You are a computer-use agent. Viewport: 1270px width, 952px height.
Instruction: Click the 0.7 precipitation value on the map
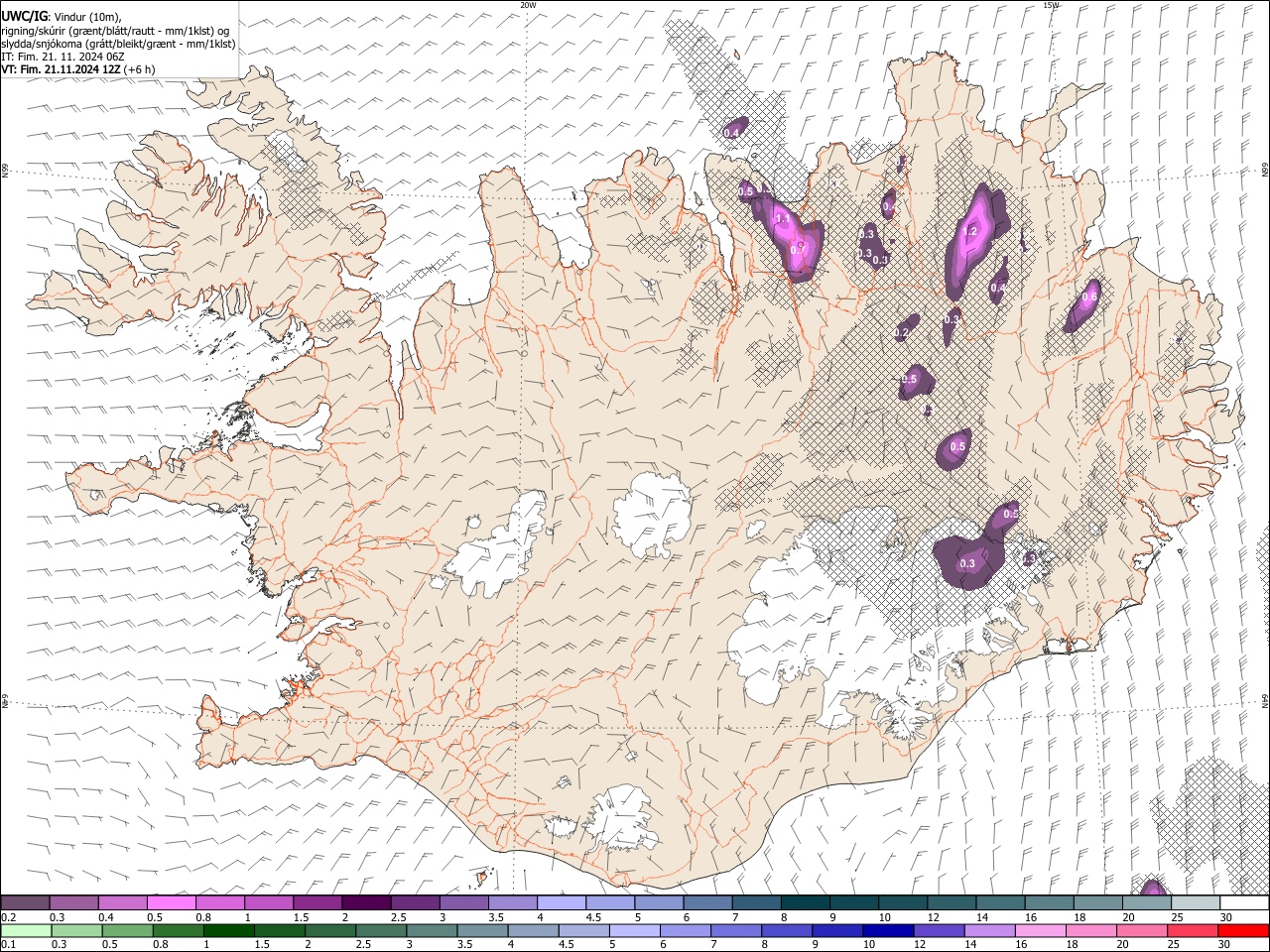pyautogui.click(x=797, y=251)
